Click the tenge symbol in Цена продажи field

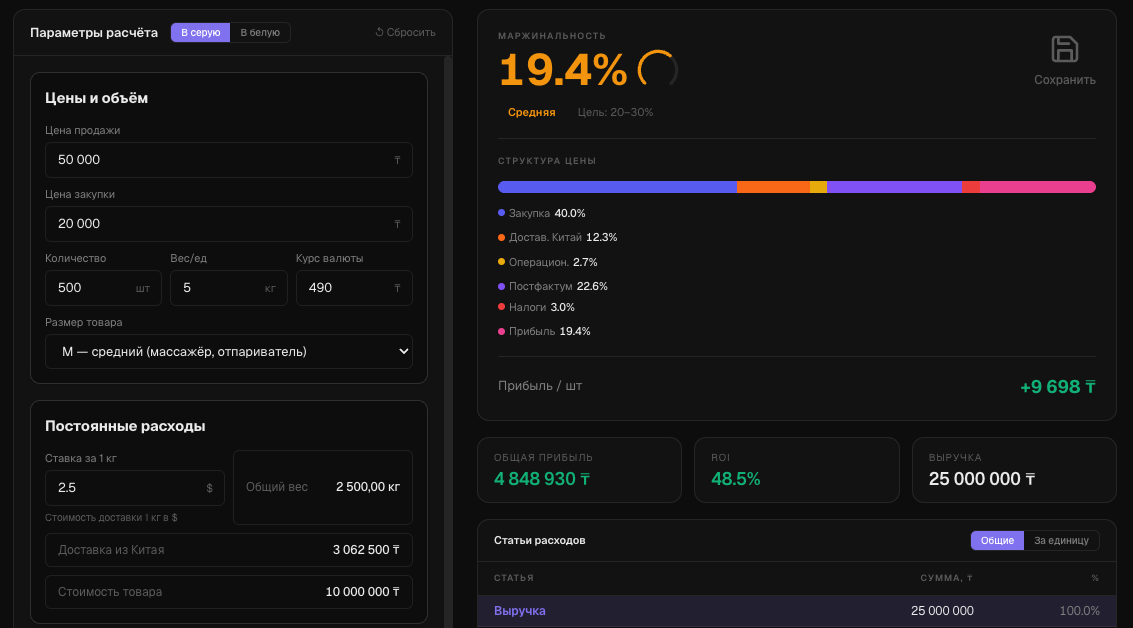coord(397,160)
